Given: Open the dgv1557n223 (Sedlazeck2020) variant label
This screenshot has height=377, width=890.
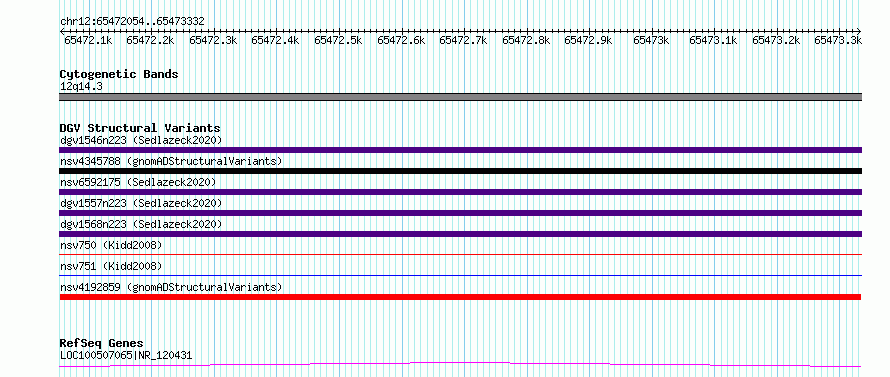Looking at the screenshot, I should tap(141, 203).
